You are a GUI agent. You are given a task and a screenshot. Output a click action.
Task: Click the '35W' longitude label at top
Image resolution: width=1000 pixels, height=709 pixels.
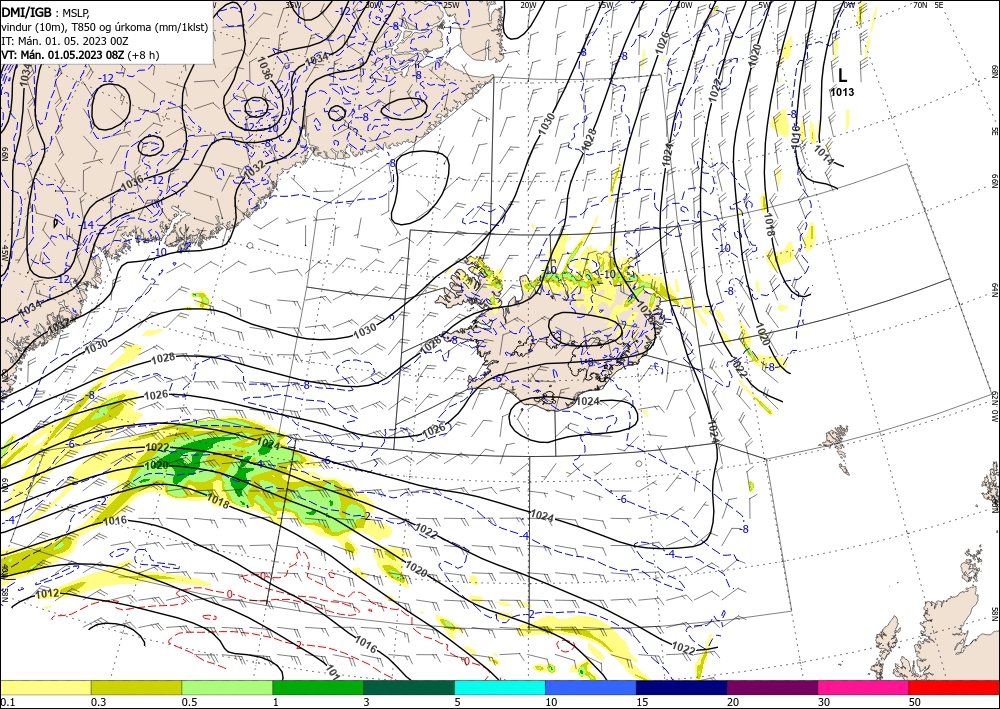click(x=293, y=5)
